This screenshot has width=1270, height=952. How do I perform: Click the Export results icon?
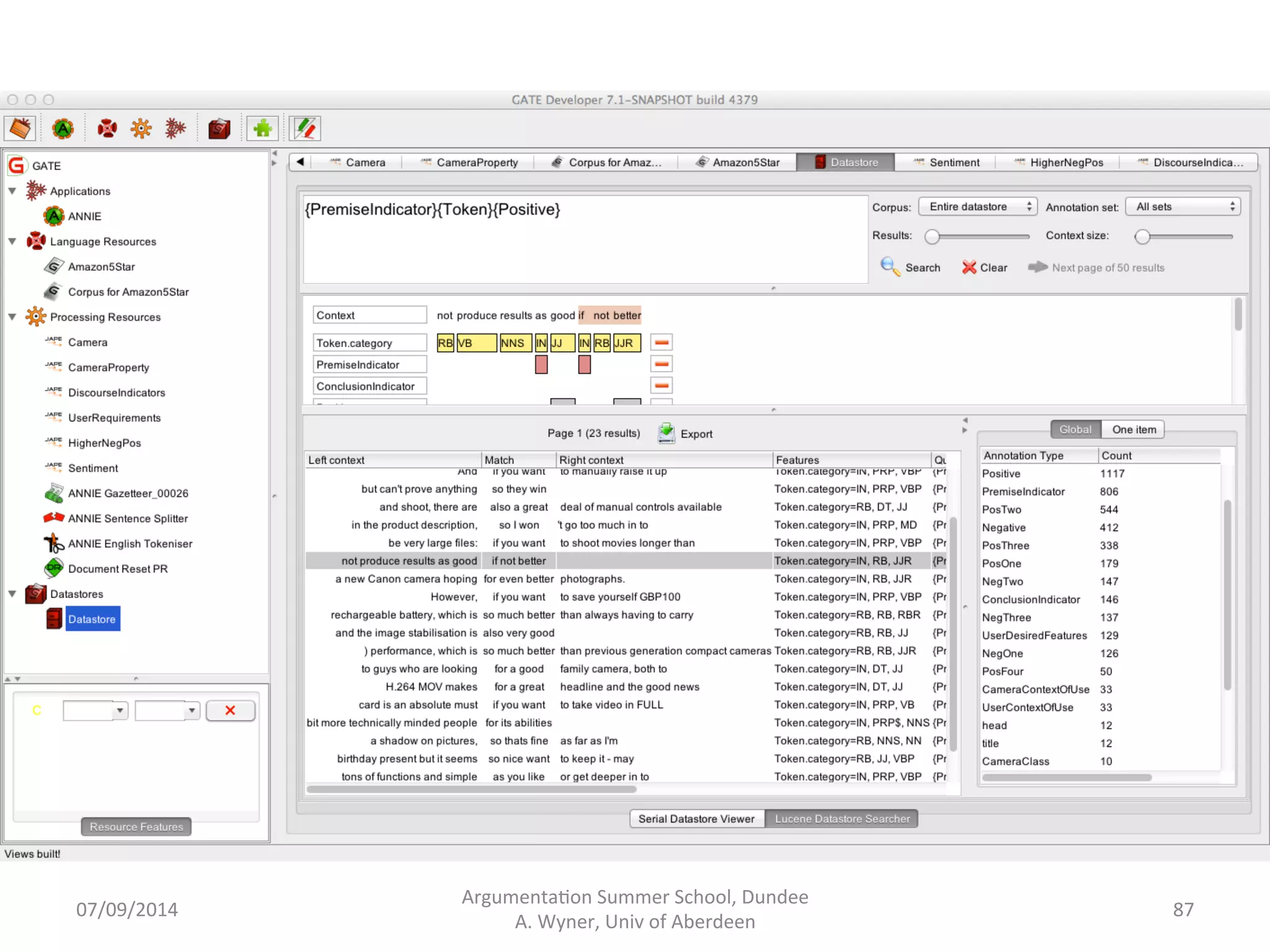[667, 433]
